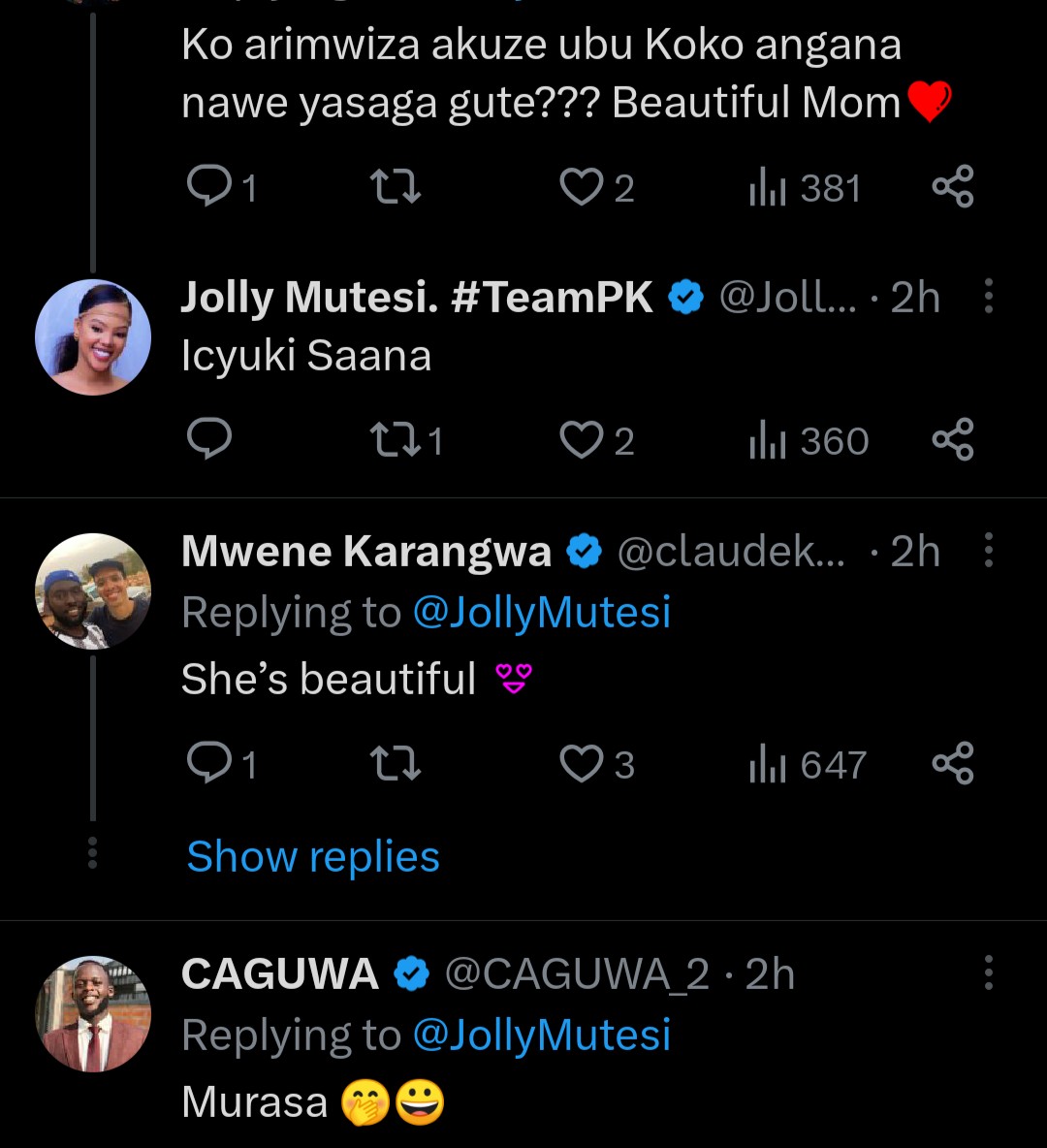Repost the "She's beautiful" tweet
This screenshot has height=1148, width=1047.
click(396, 764)
